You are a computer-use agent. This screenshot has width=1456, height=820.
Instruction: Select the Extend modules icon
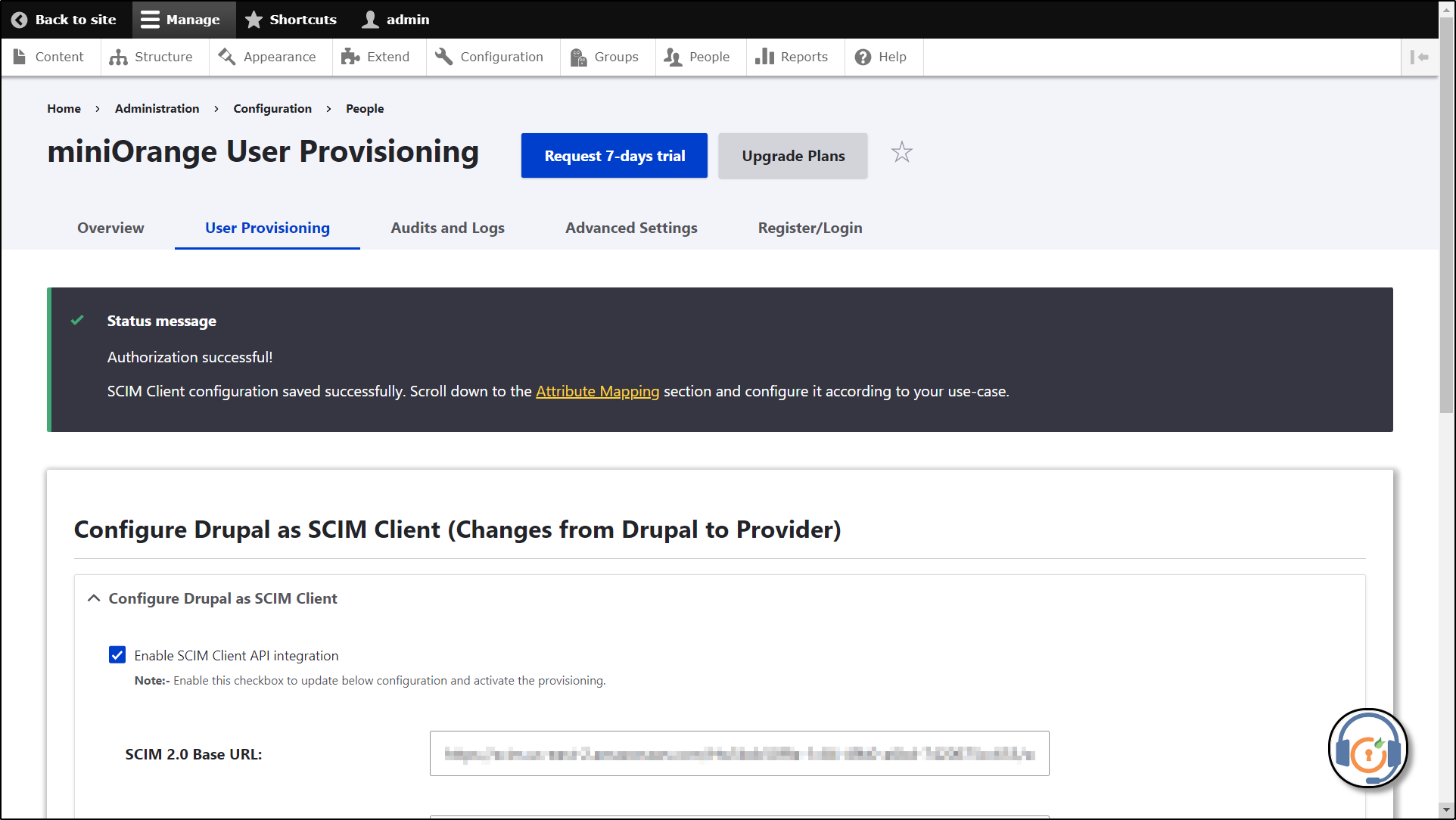[x=349, y=57]
